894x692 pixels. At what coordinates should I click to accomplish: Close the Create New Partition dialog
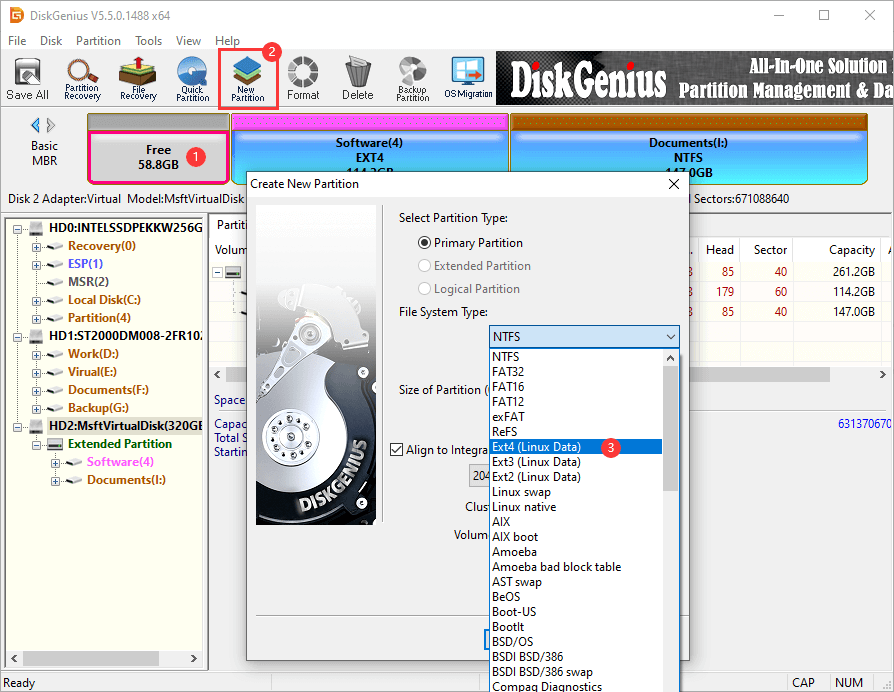[x=673, y=184]
